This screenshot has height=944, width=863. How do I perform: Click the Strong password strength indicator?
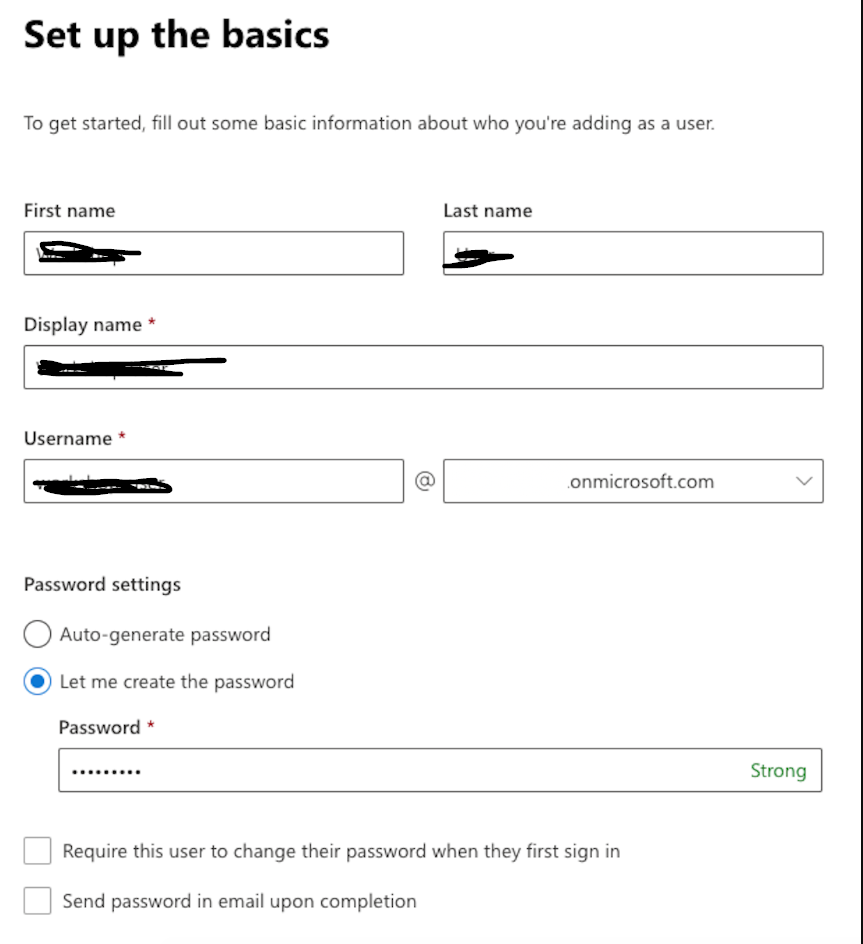[x=778, y=770]
